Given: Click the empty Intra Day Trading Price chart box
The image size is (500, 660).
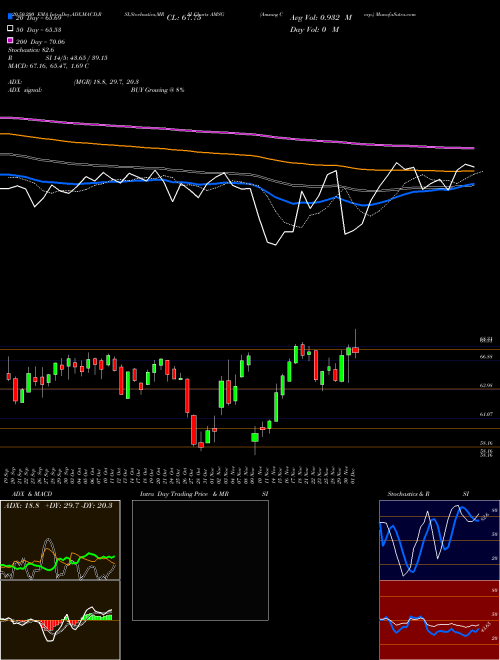Looking at the screenshot, I should [200, 560].
